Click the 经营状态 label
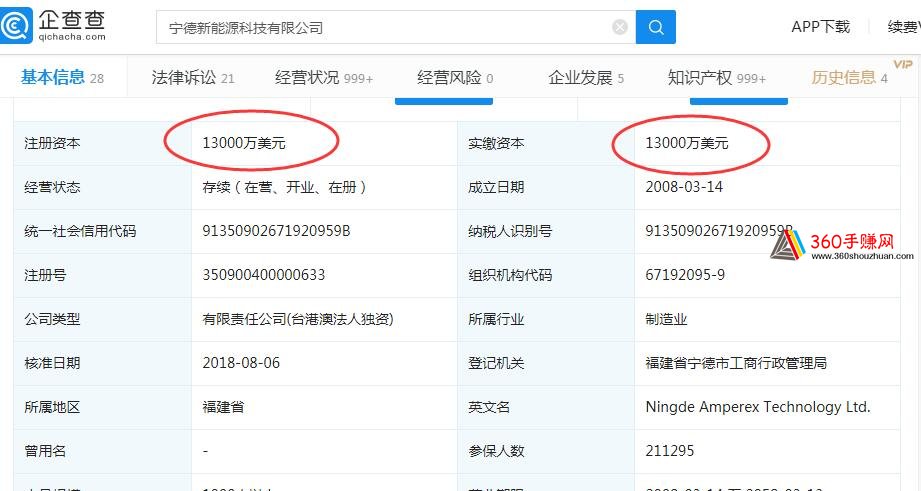Image resolution: width=921 pixels, height=491 pixels. click(52, 187)
